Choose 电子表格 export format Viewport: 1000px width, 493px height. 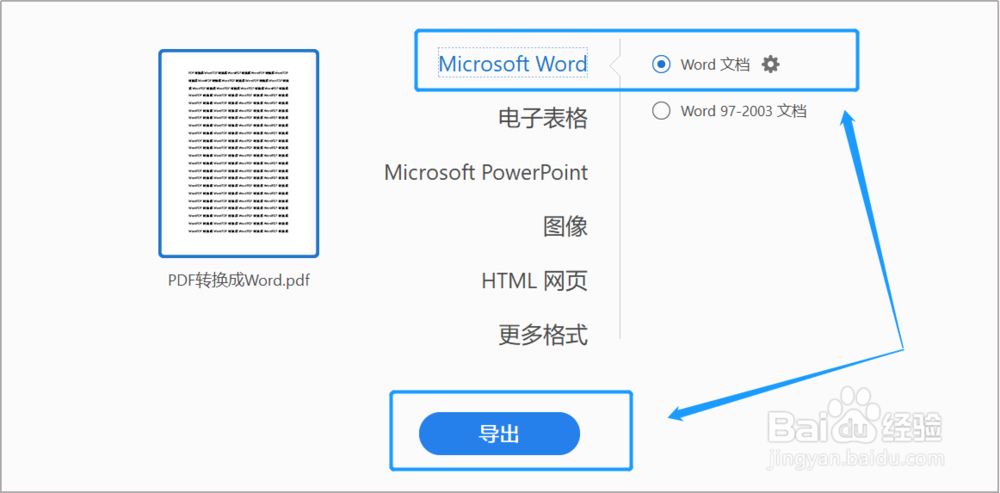point(543,118)
